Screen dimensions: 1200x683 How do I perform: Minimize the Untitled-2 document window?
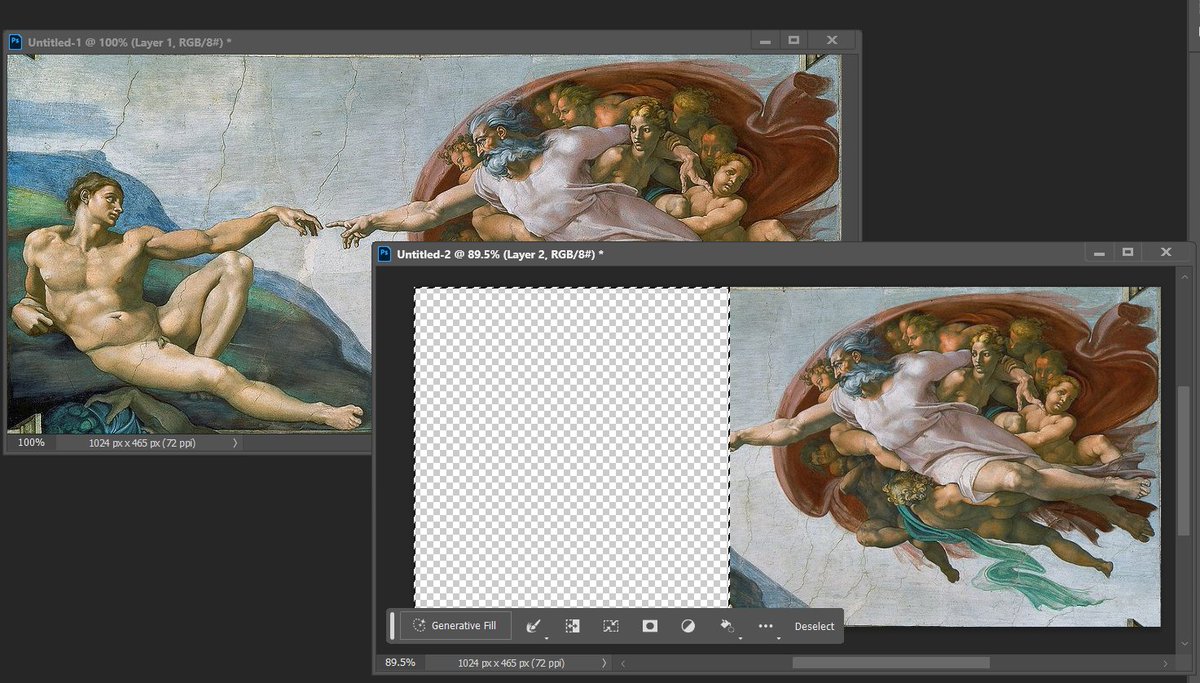click(x=1099, y=253)
